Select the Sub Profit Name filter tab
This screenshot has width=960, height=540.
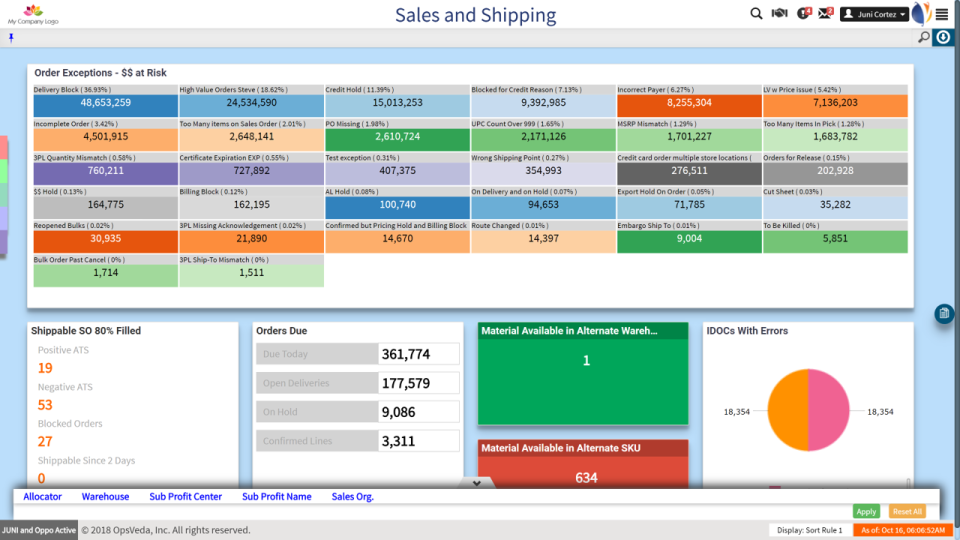click(277, 497)
